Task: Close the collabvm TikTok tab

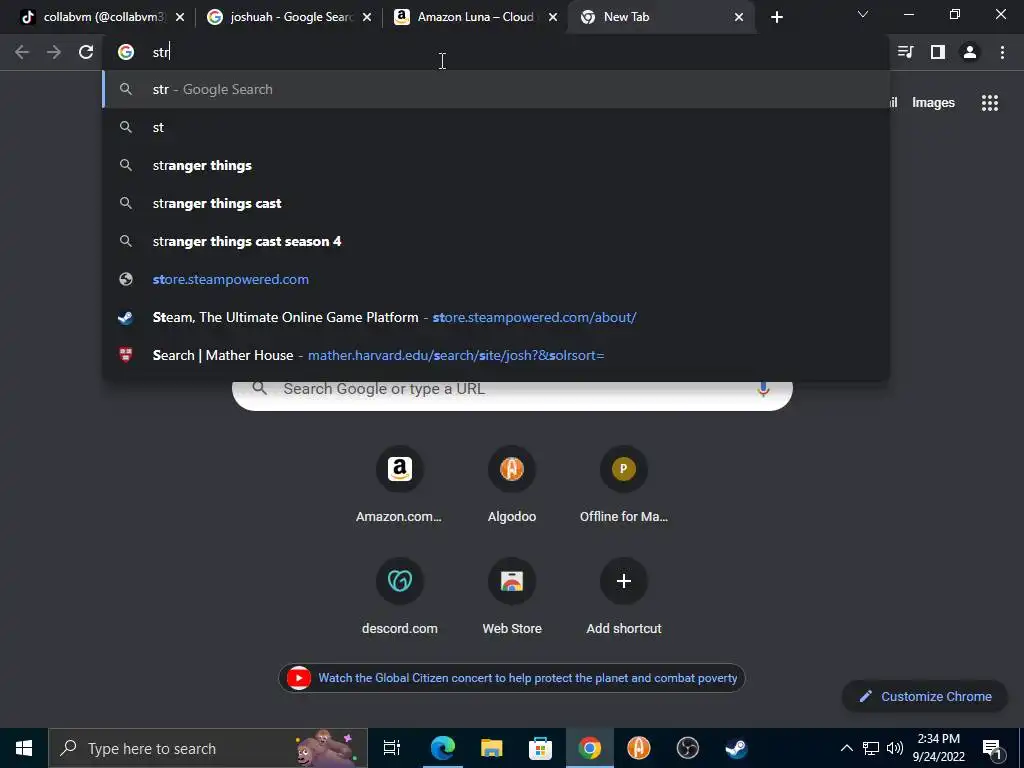Action: 180,17
